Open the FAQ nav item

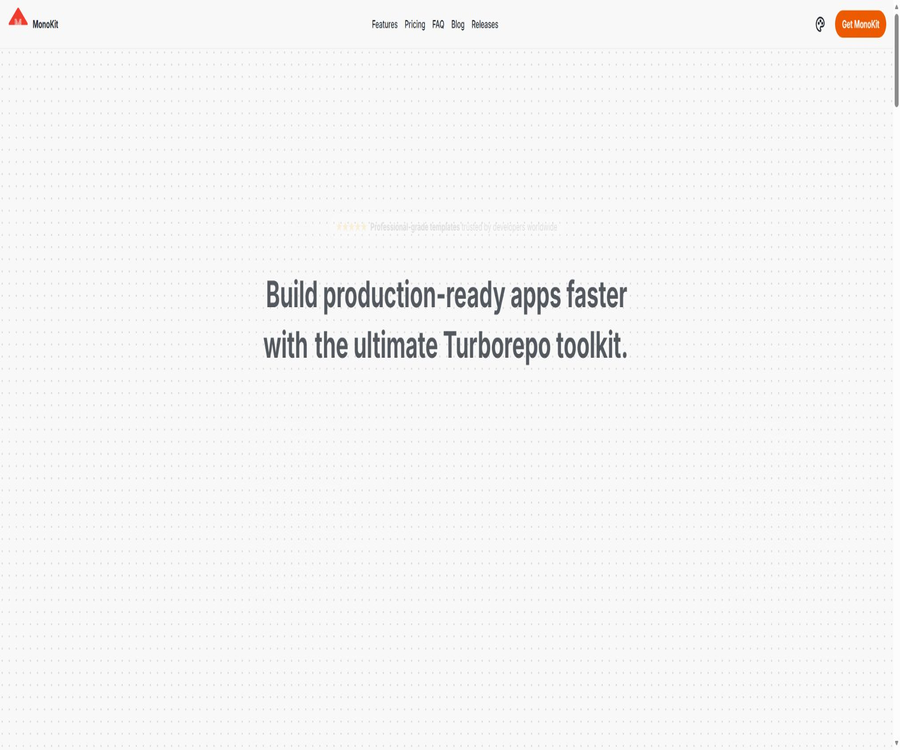tap(438, 24)
